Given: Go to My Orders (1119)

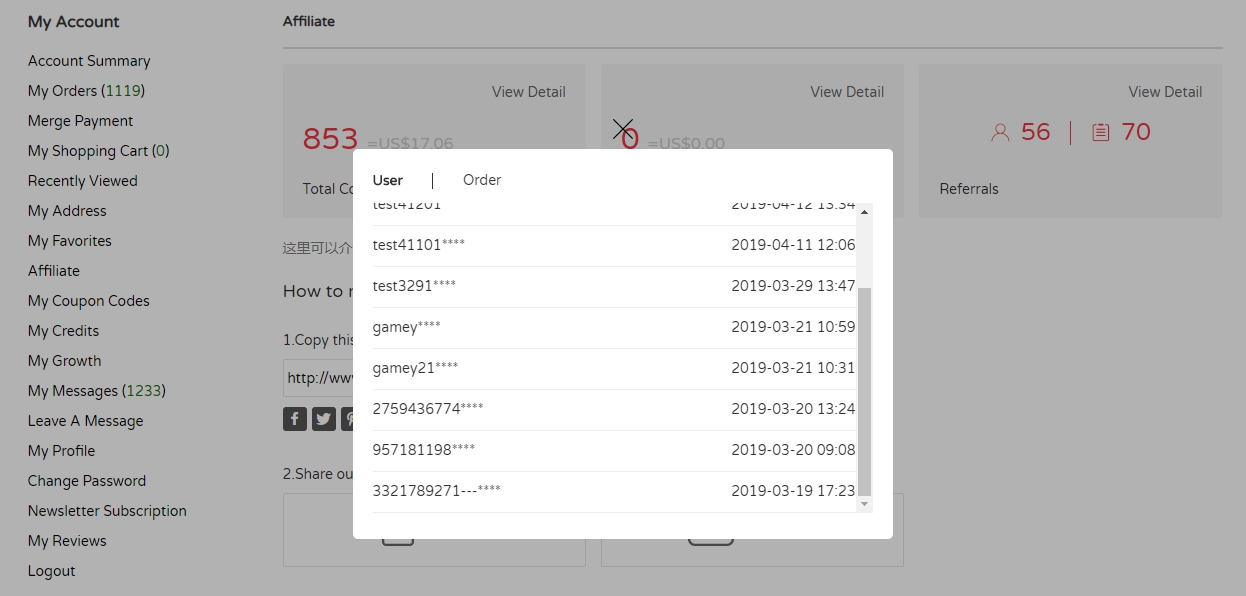Looking at the screenshot, I should click(86, 91).
